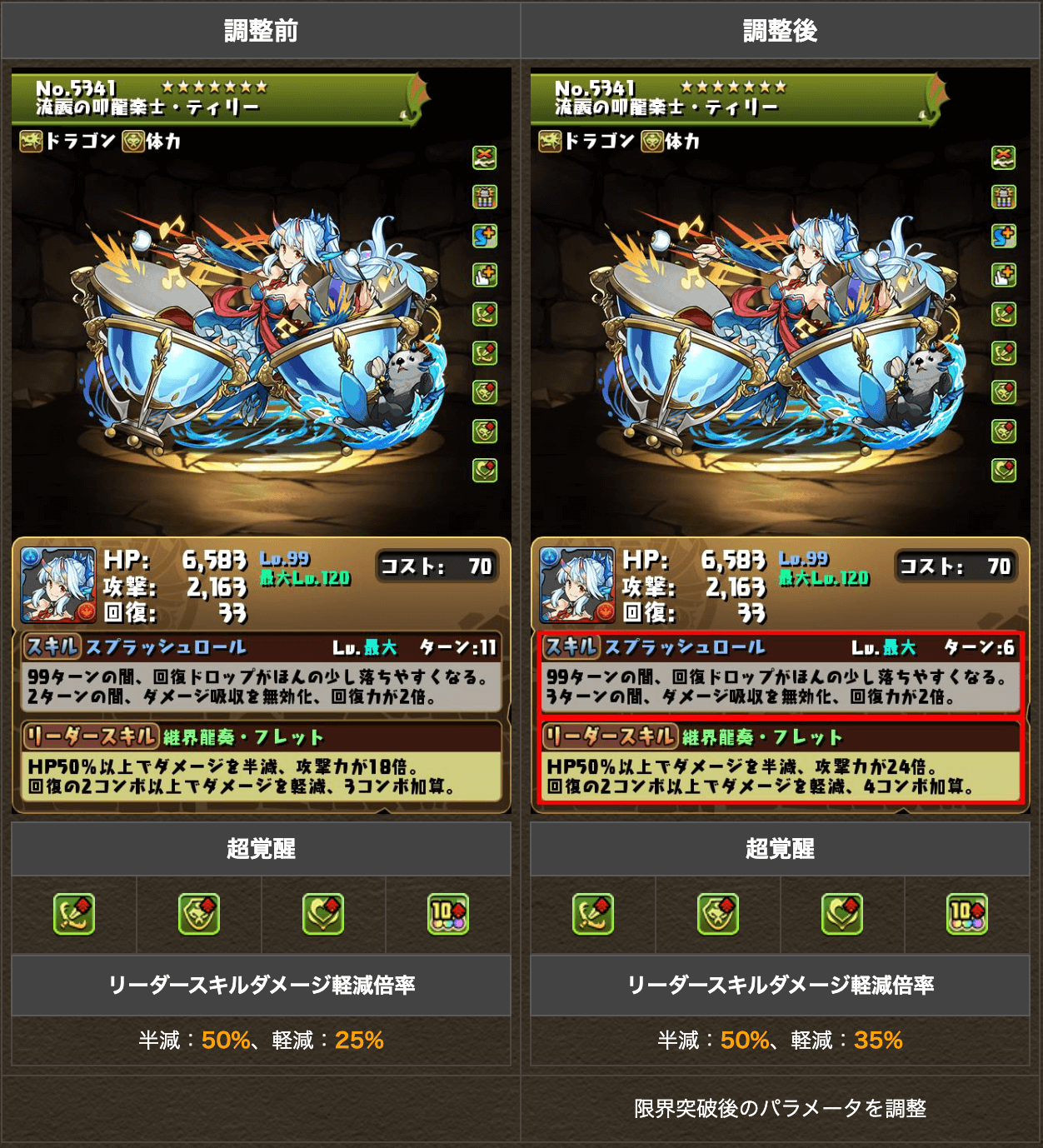The height and width of the screenshot is (1148, 1043).
Task: Click the heart killer super awakening on the right
Action: click(x=842, y=915)
